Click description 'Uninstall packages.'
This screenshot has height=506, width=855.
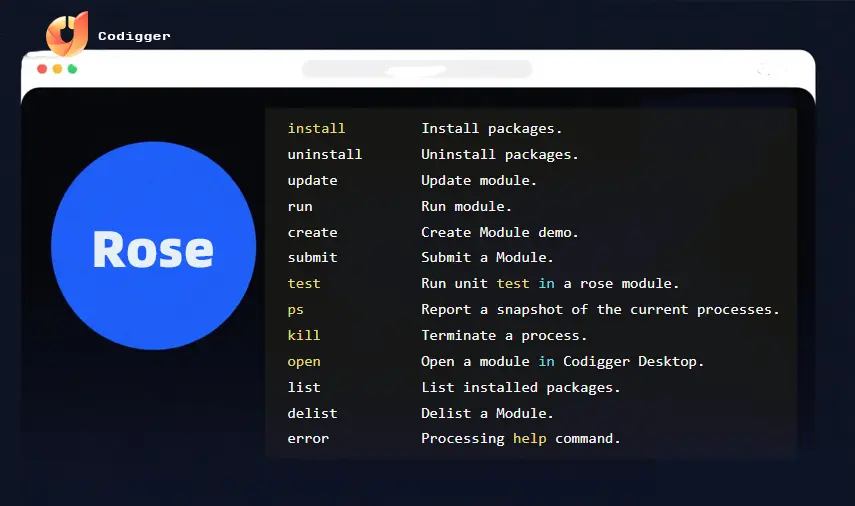pyautogui.click(x=499, y=155)
